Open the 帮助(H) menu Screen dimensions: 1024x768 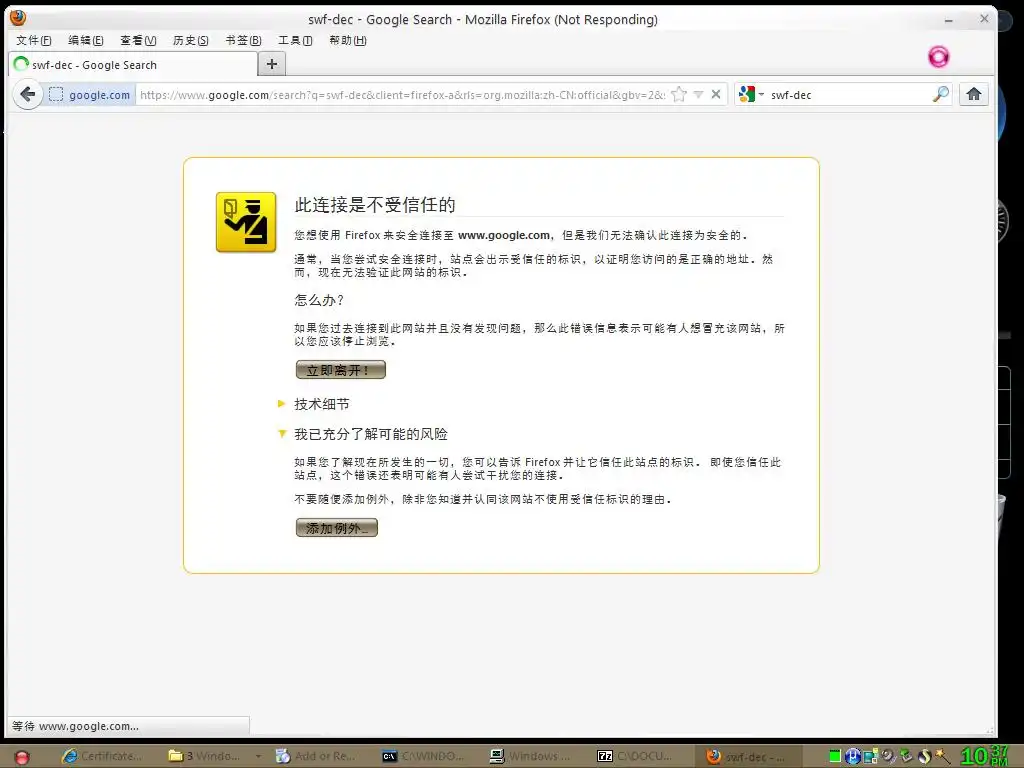[347, 40]
